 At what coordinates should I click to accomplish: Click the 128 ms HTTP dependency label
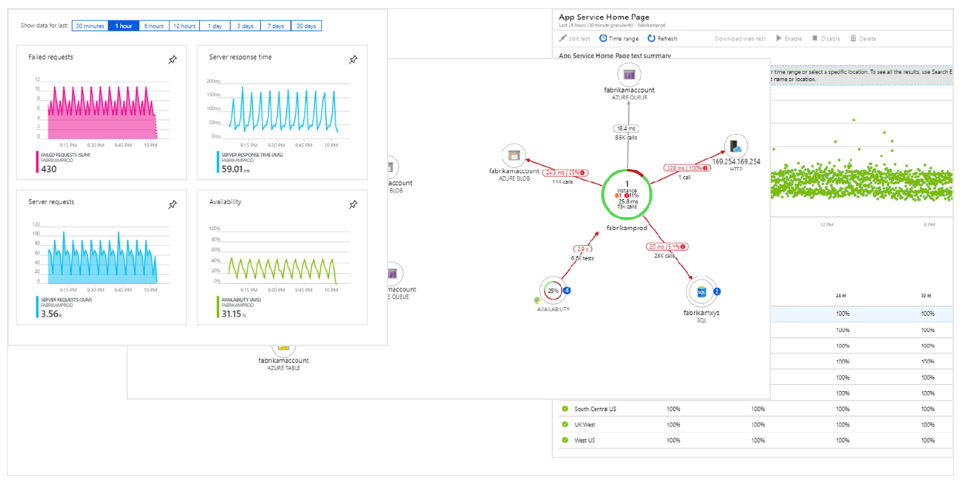pyautogui.click(x=685, y=167)
